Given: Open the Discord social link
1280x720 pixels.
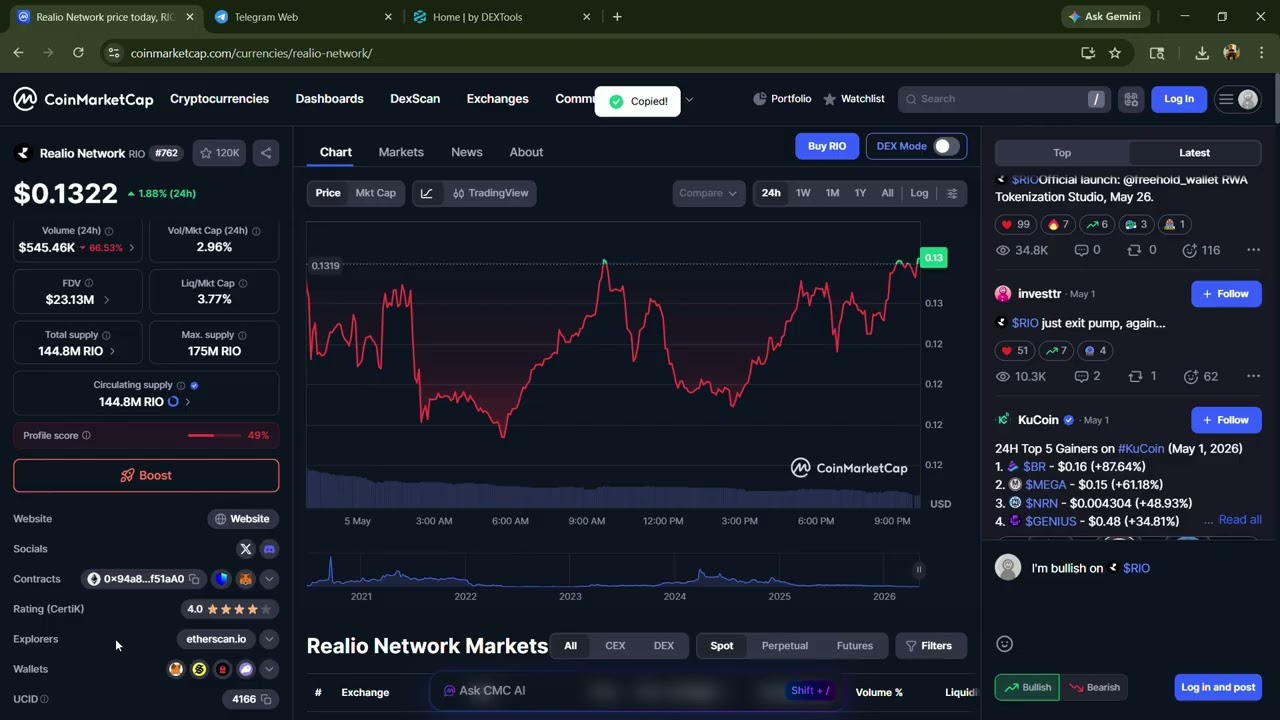Looking at the screenshot, I should [269, 549].
